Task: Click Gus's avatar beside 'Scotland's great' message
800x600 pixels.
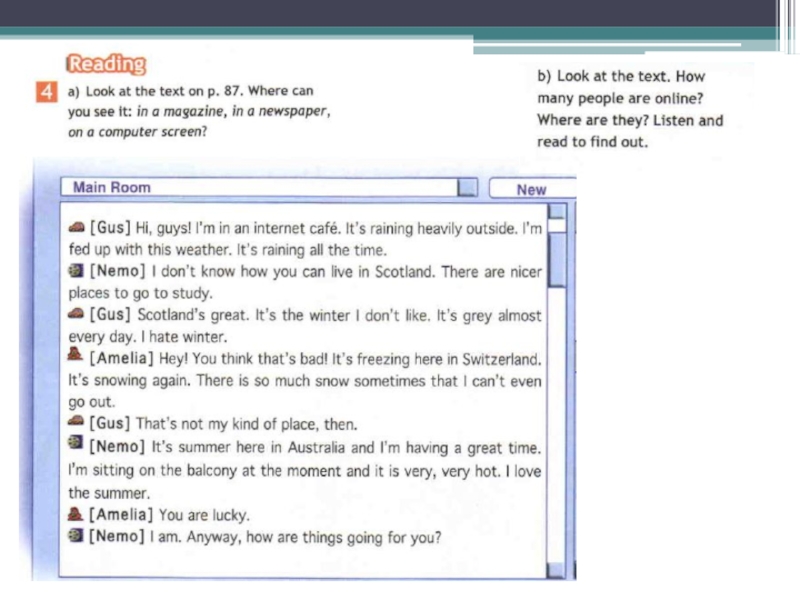Action: [77, 314]
